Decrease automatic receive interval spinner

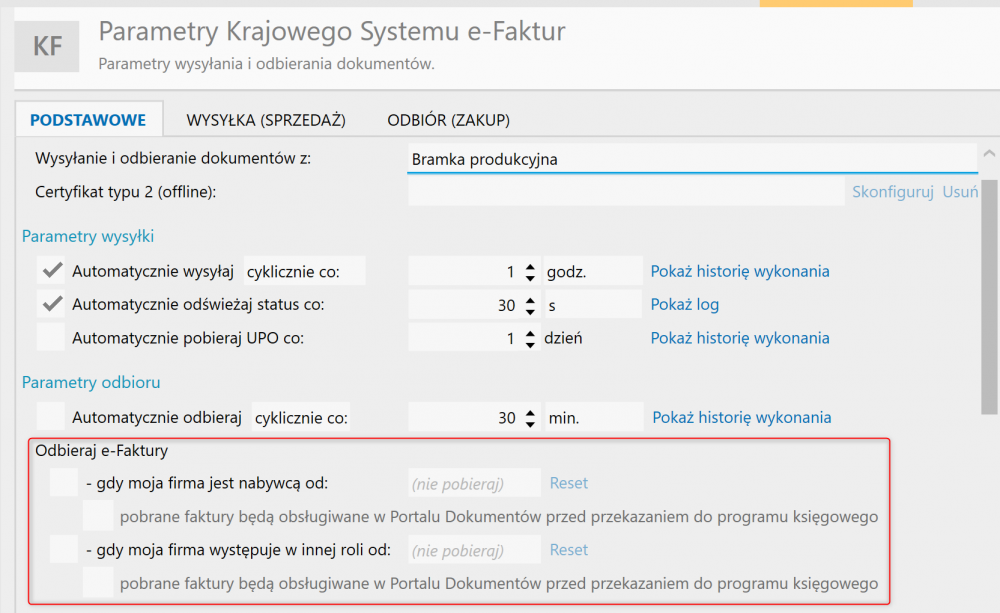[530, 424]
